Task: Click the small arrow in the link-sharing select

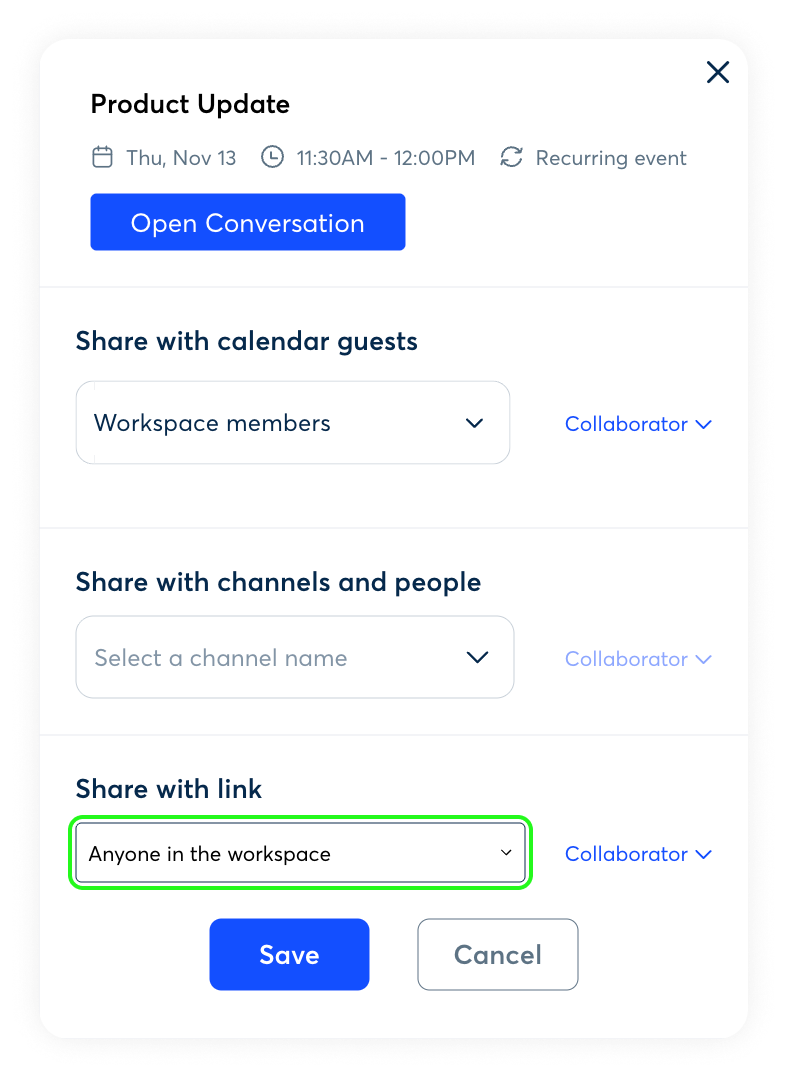Action: click(506, 854)
